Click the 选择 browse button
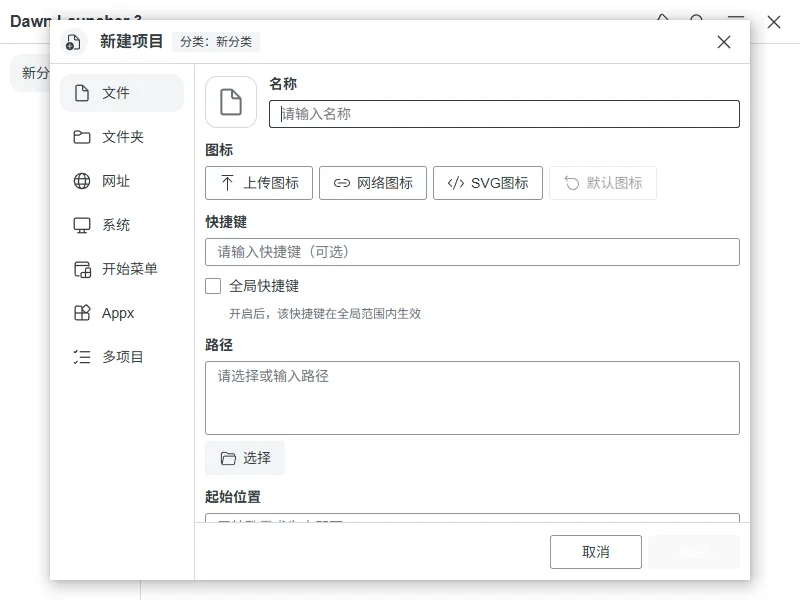 coord(245,458)
